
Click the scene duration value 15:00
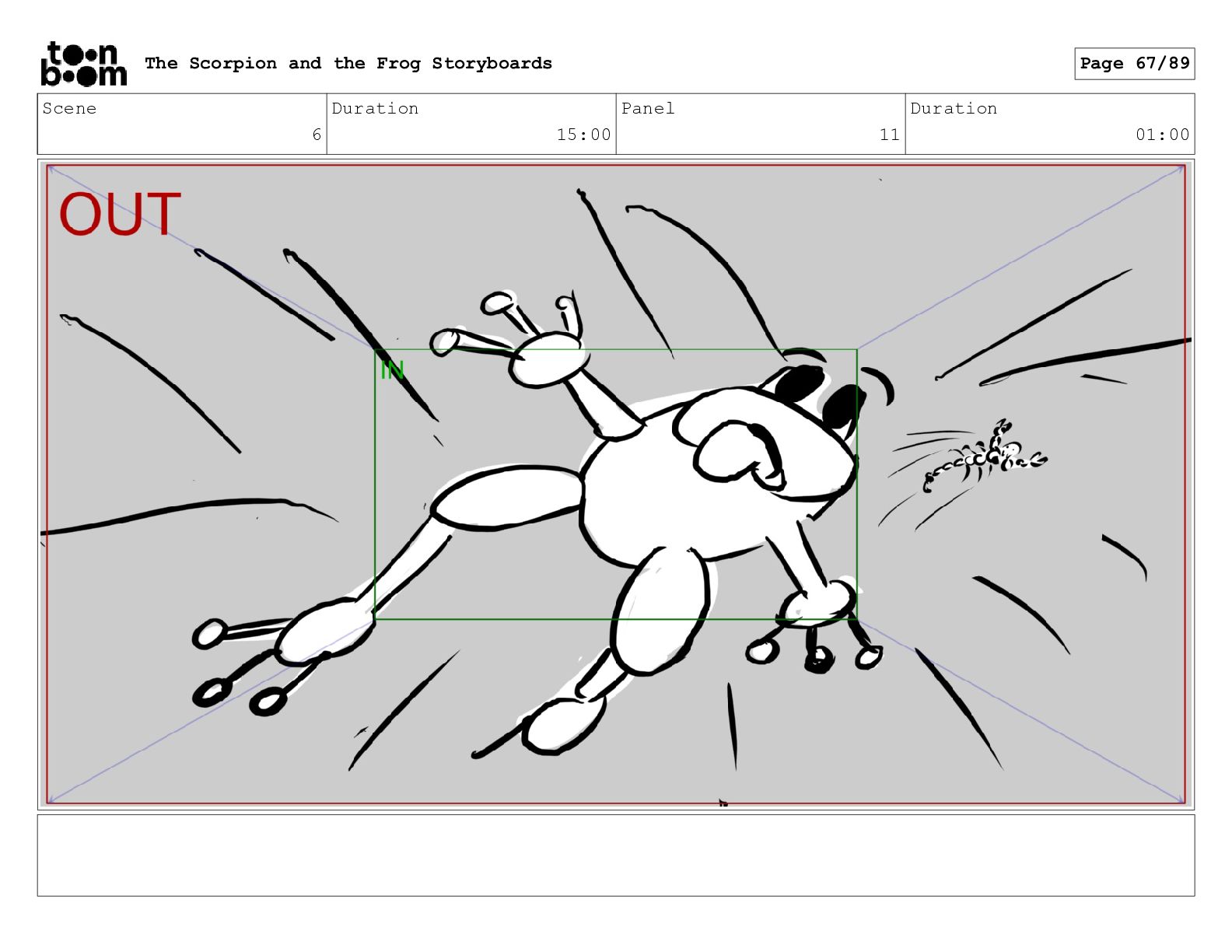583,135
